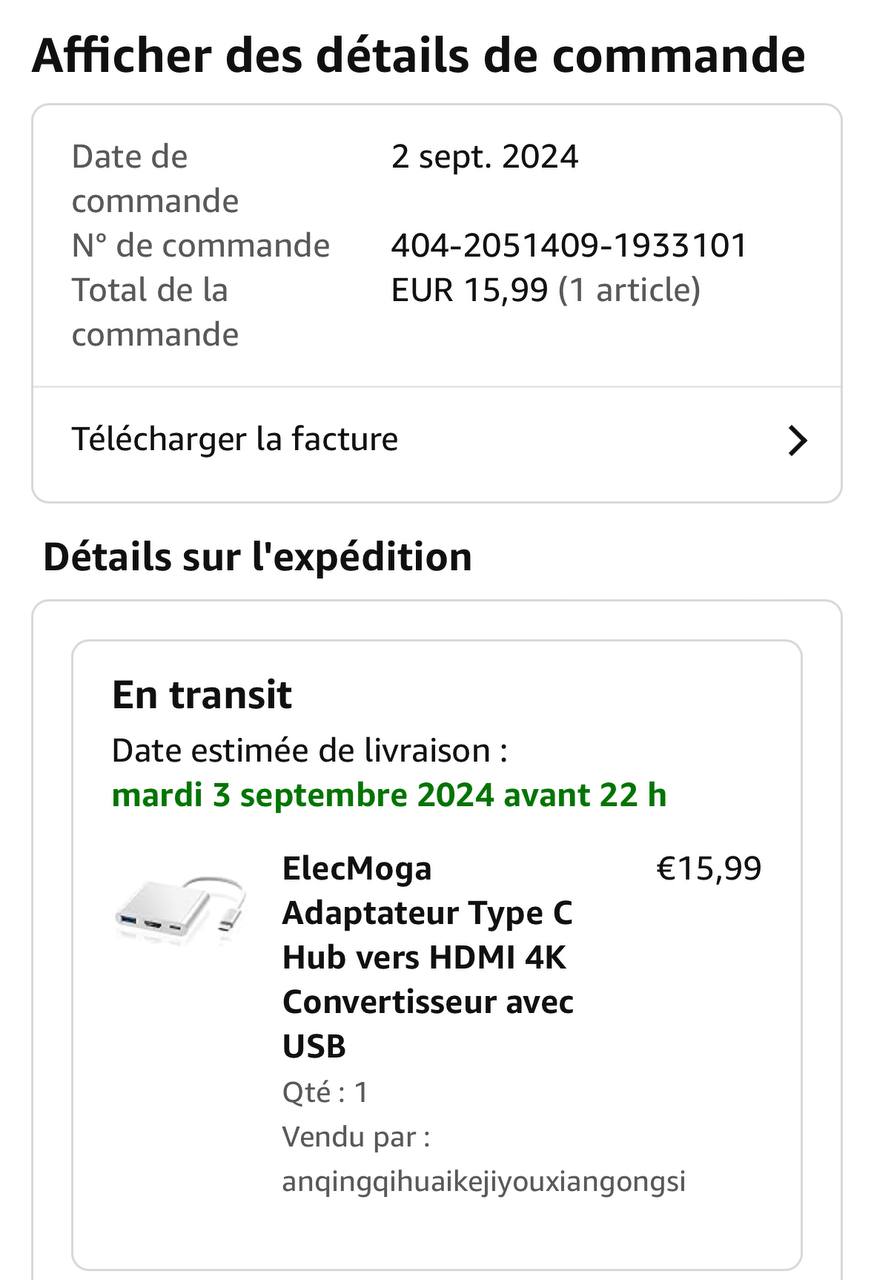Image resolution: width=874 pixels, height=1280 pixels.
Task: Select order number 404-2051409-1933101
Action: [x=569, y=245]
